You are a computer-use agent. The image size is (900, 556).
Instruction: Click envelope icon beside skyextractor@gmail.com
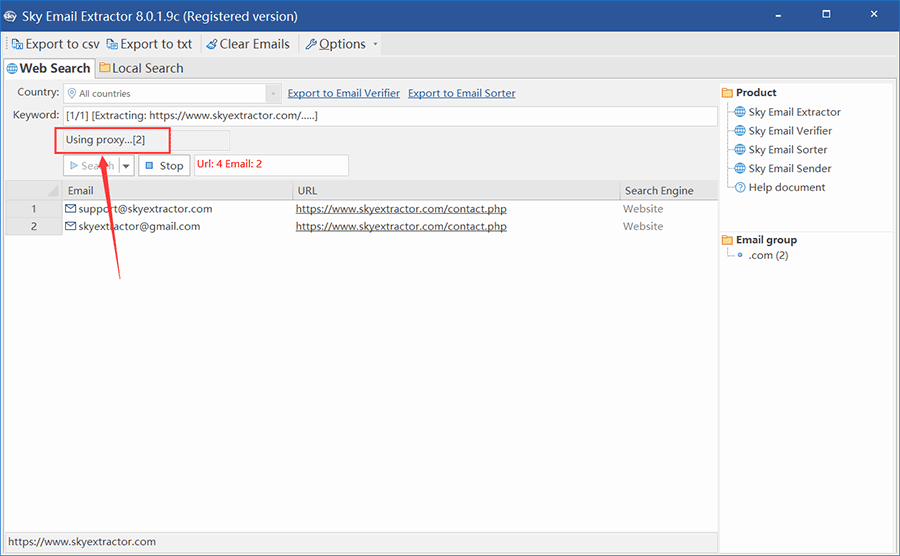coord(71,226)
